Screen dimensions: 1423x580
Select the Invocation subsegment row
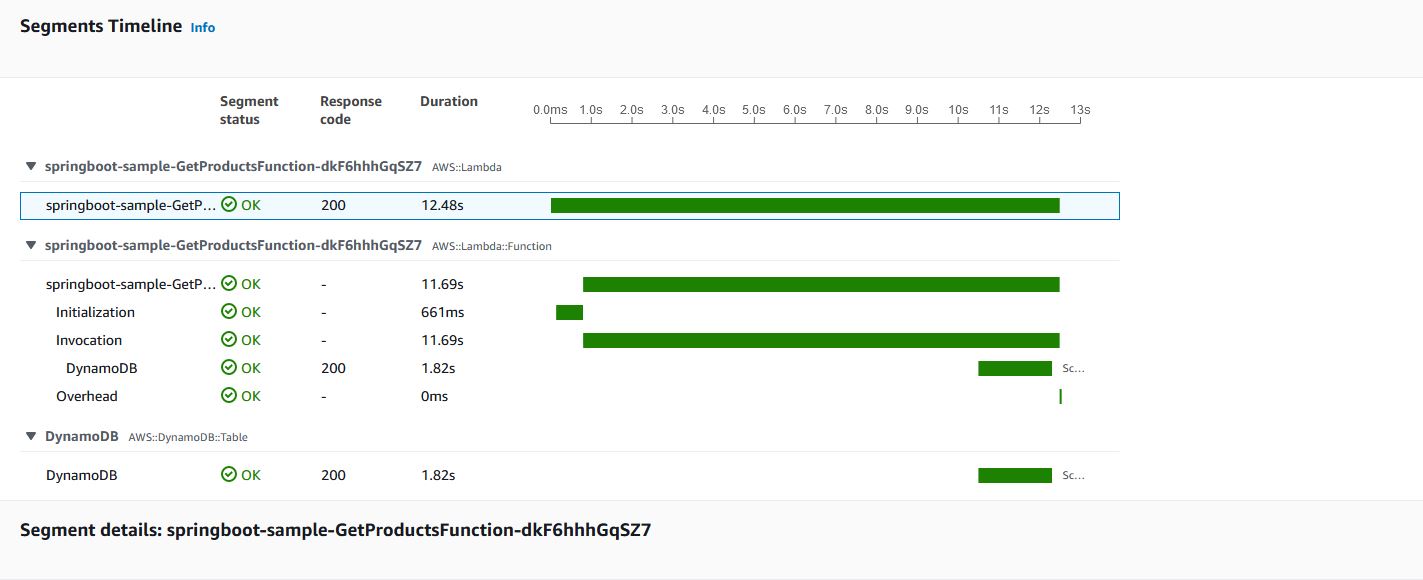pos(570,340)
